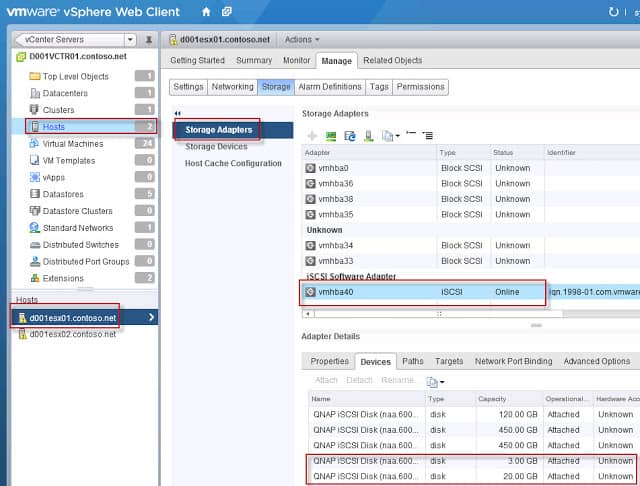Select D001VCTR01.contoso.net vCenter server

(x=78, y=56)
